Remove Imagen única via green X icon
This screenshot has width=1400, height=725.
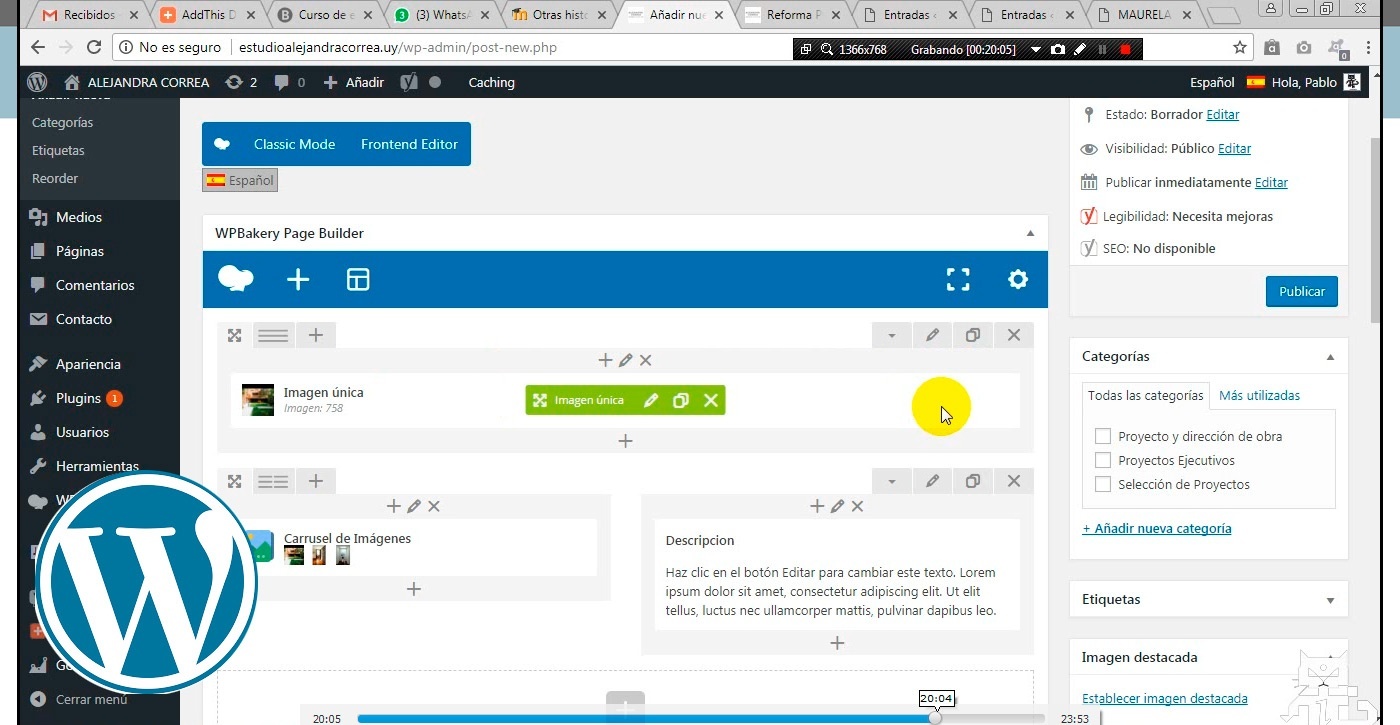(711, 400)
